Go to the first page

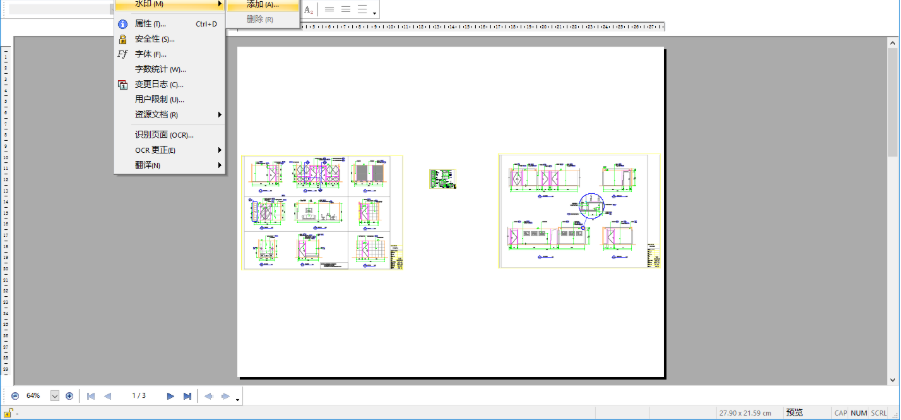(x=90, y=396)
